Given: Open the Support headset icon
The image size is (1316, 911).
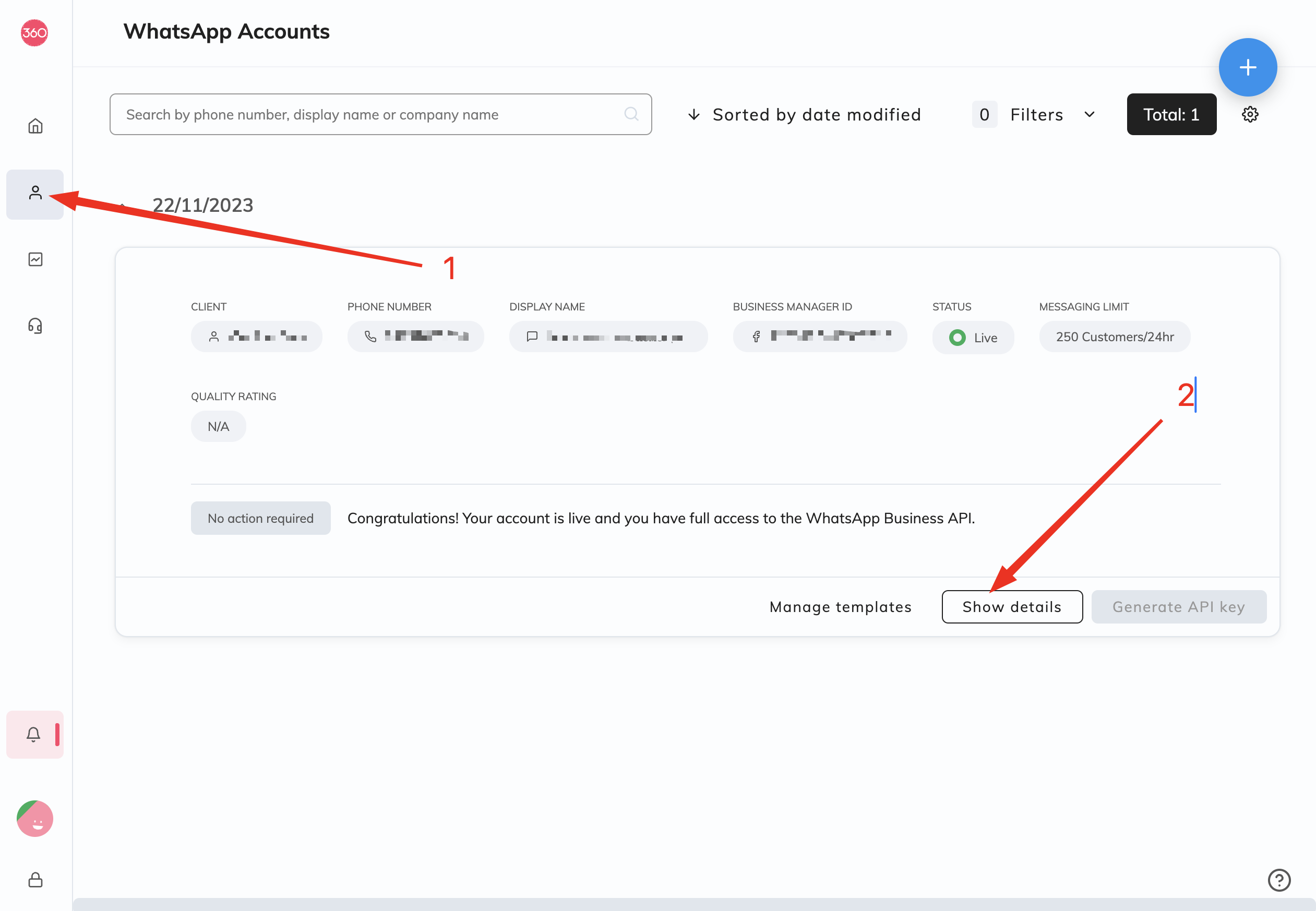Looking at the screenshot, I should pyautogui.click(x=35, y=326).
